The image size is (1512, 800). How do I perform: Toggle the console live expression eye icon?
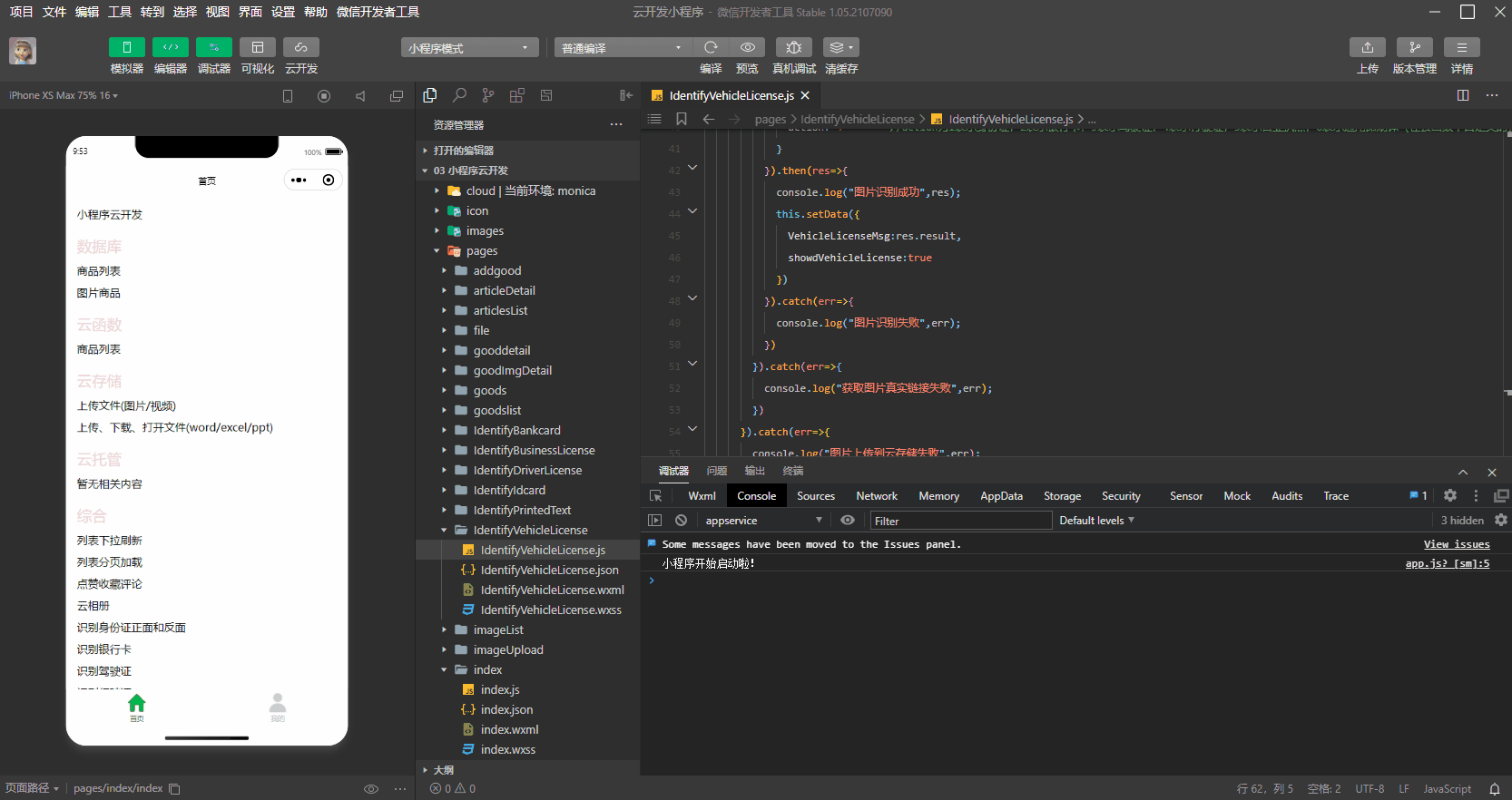848,521
